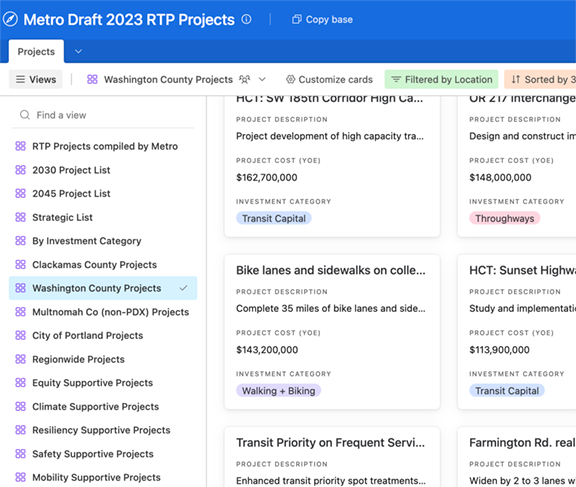Open RTP Projects compiled by Metro view
The width and height of the screenshot is (576, 487).
click(105, 146)
